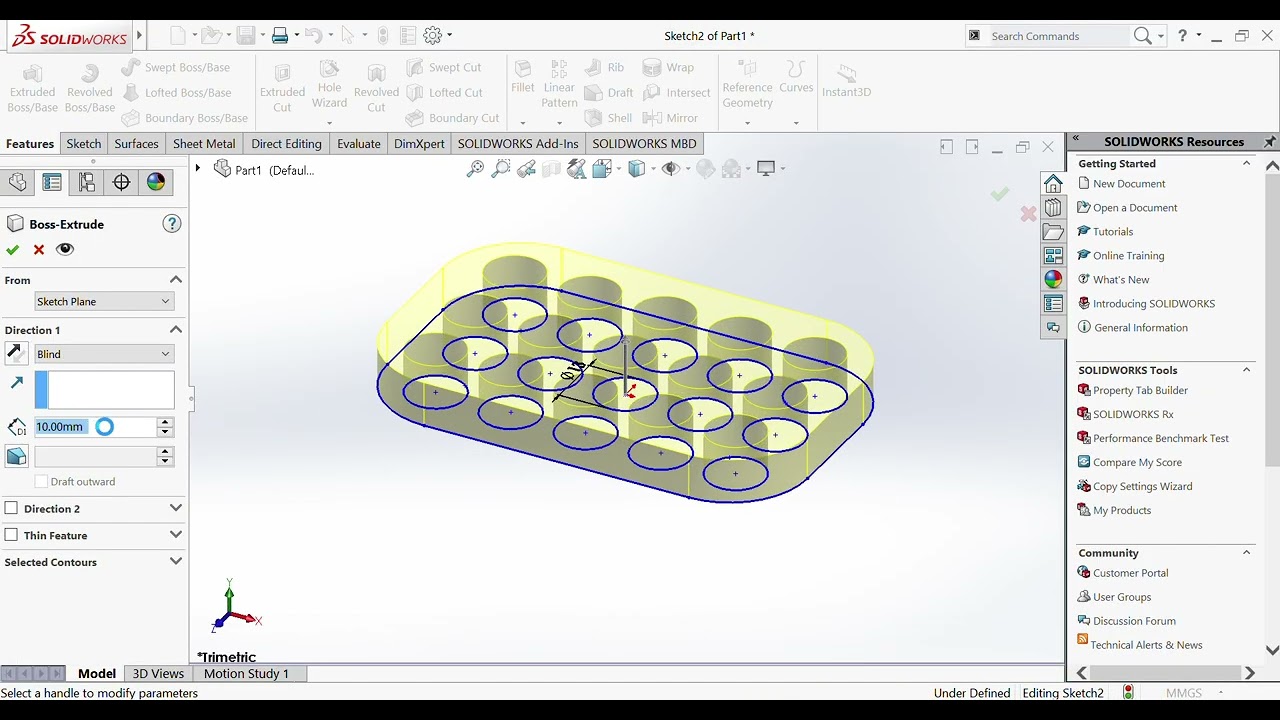Increase depth with the spinner up arrow
The width and height of the screenshot is (1280, 720).
pyautogui.click(x=165, y=422)
